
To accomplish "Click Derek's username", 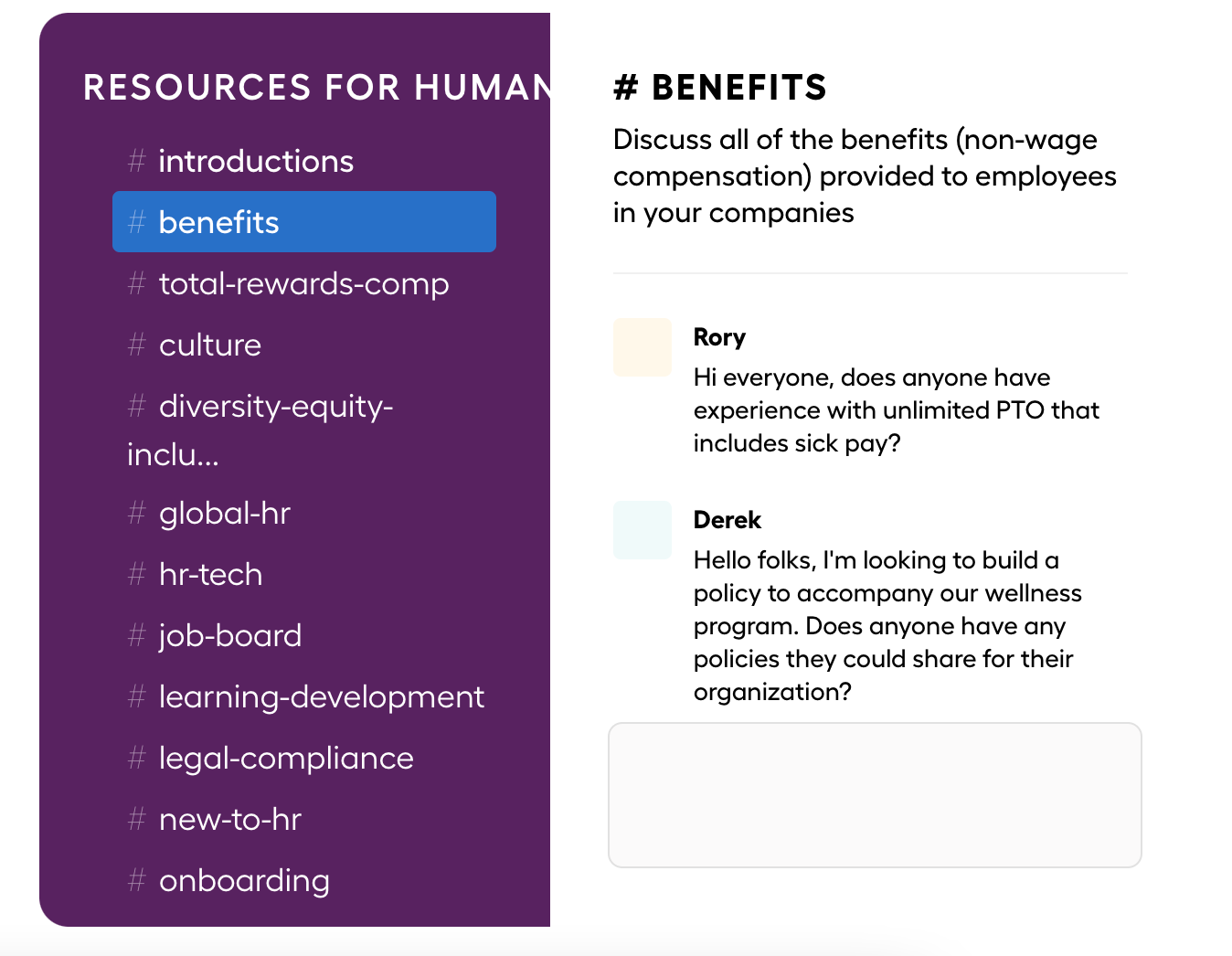I will (x=727, y=520).
